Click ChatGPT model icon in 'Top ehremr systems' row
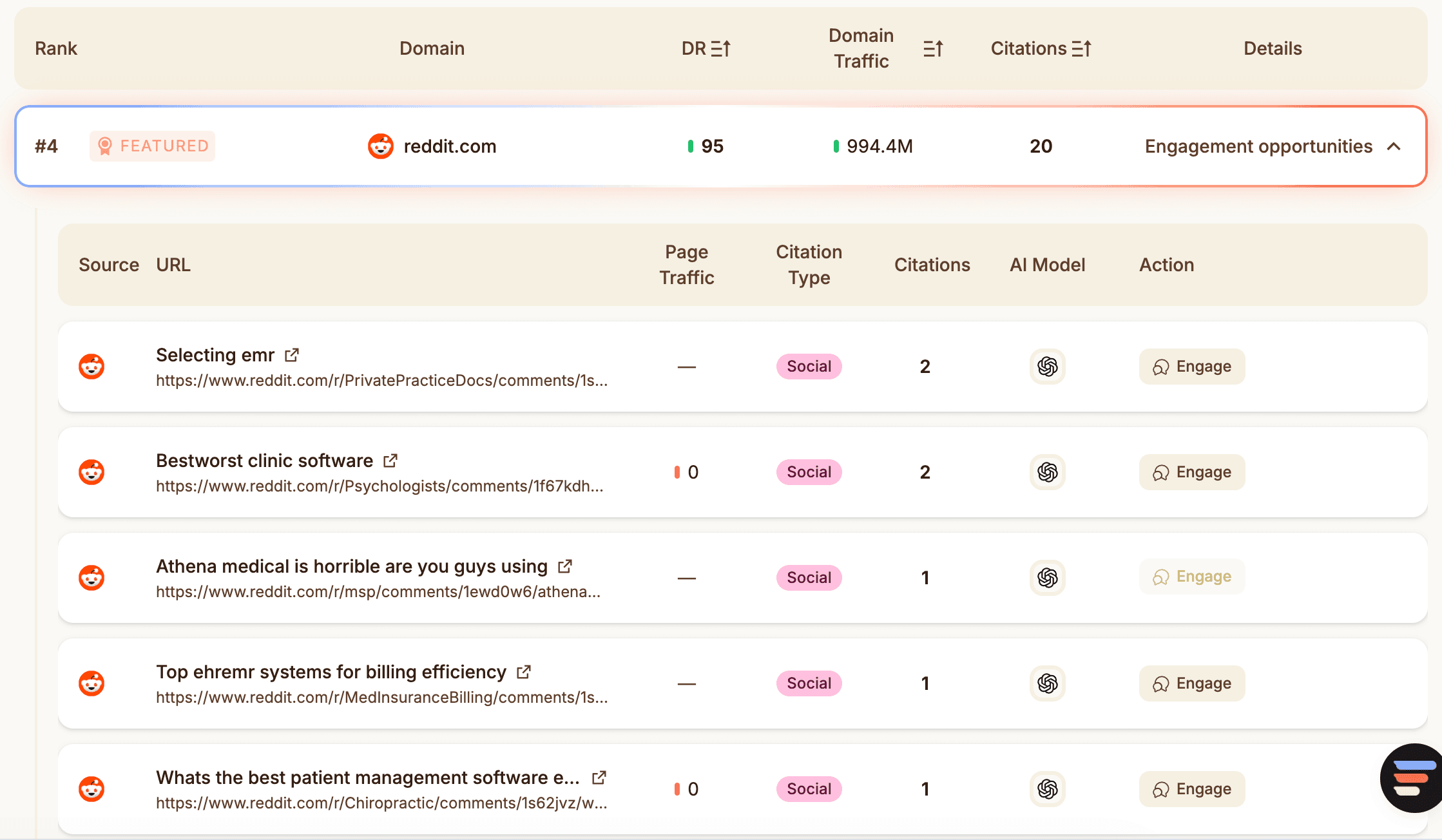This screenshot has width=1442, height=840. point(1048,683)
